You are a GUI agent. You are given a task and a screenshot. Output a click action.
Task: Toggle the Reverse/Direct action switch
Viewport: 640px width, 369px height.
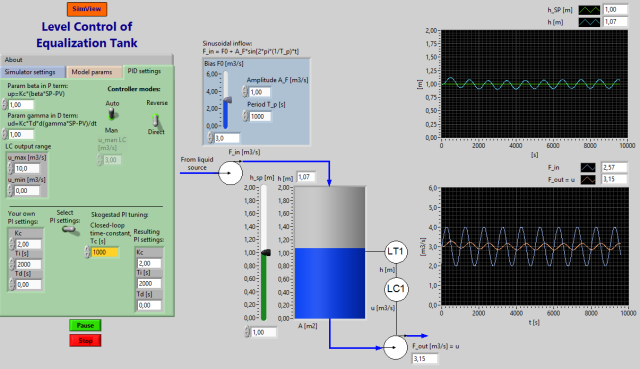(x=156, y=120)
